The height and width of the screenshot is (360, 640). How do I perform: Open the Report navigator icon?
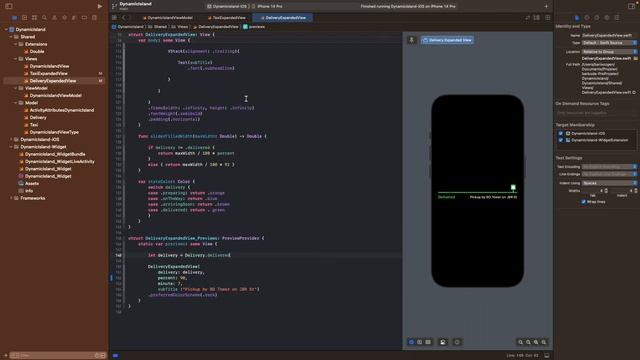click(x=94, y=18)
